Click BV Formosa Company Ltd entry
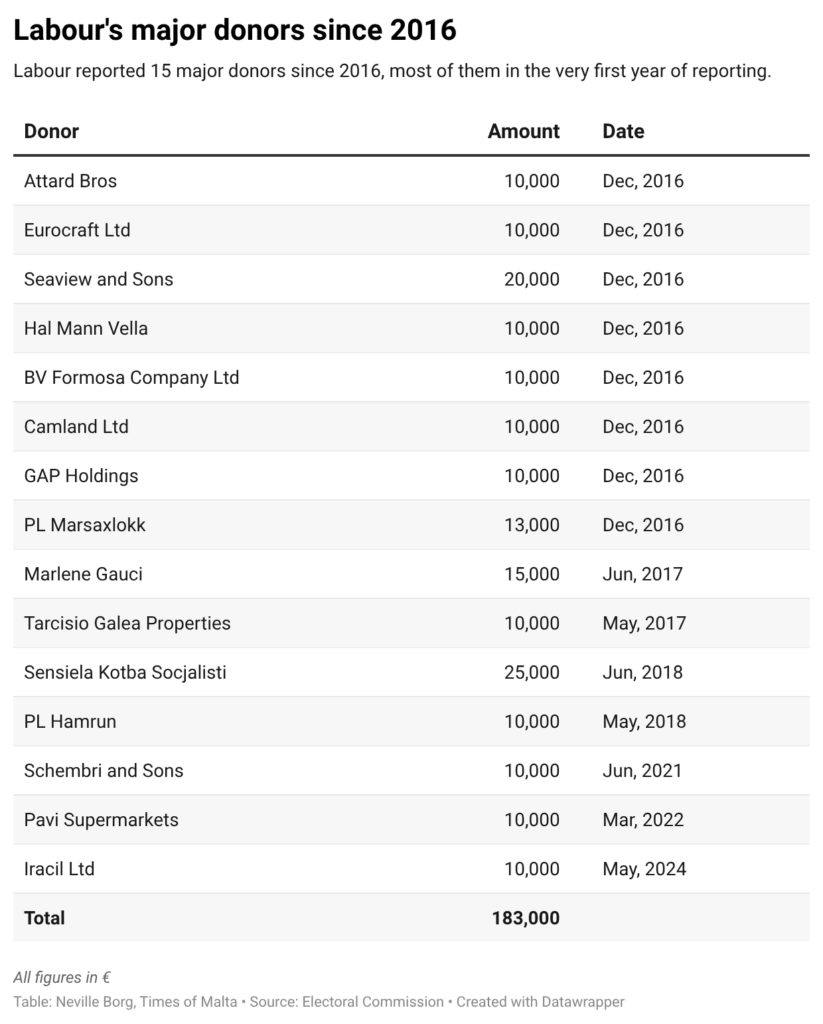Image resolution: width=823 pixels, height=1024 pixels. 131,377
